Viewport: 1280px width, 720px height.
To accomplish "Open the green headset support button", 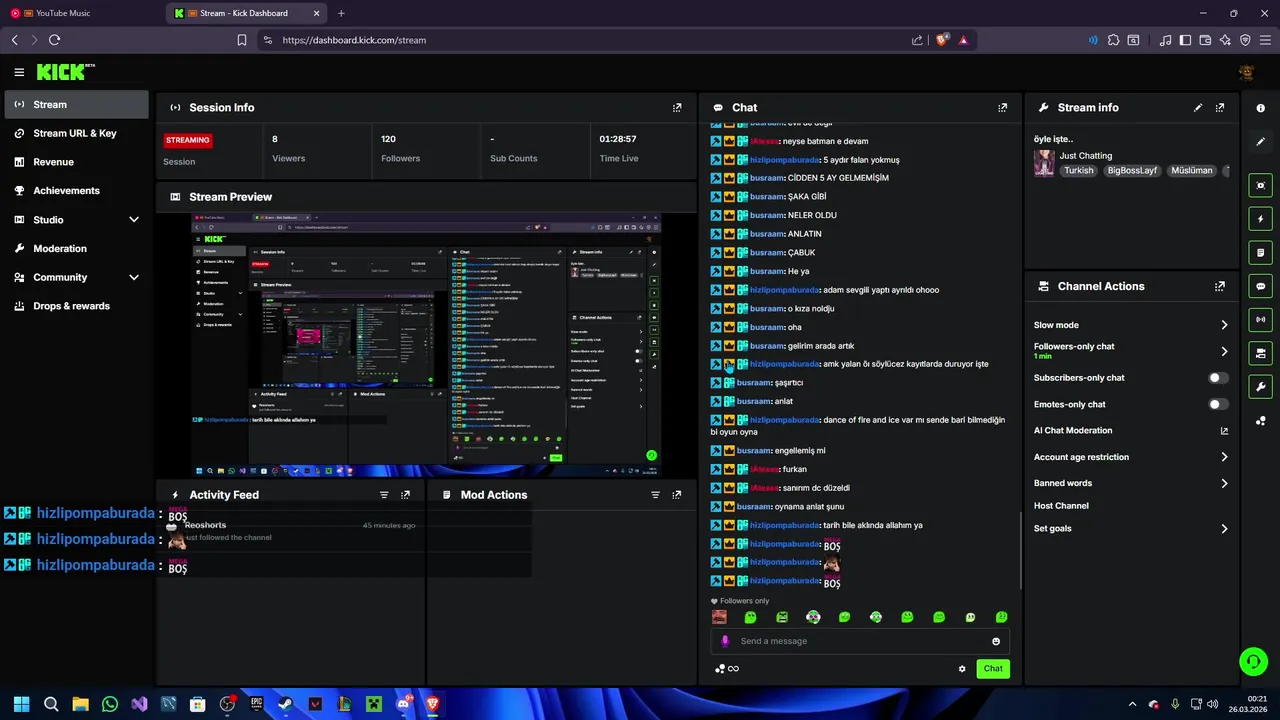I will click(x=1253, y=662).
